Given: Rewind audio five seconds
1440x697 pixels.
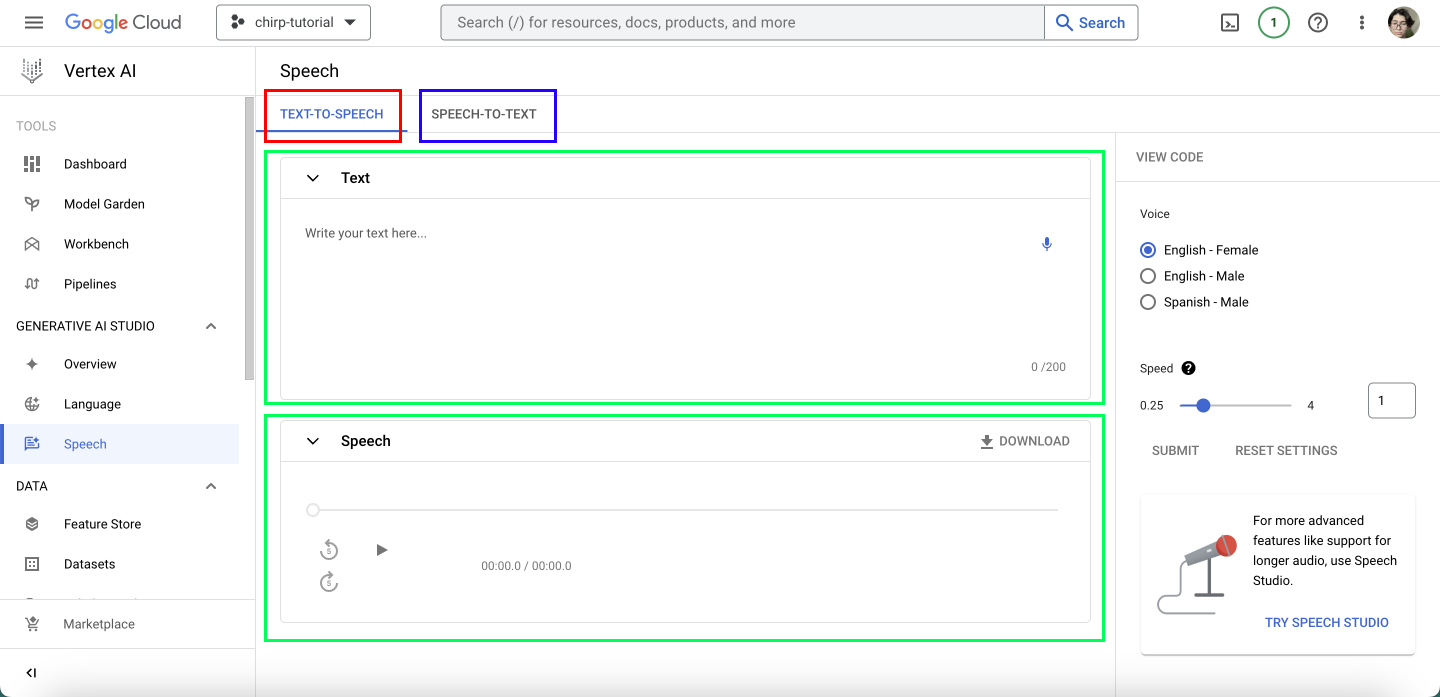Looking at the screenshot, I should (x=329, y=550).
